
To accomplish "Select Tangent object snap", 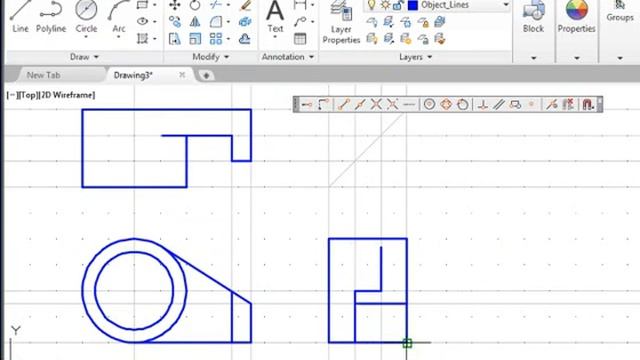I will [462, 105].
